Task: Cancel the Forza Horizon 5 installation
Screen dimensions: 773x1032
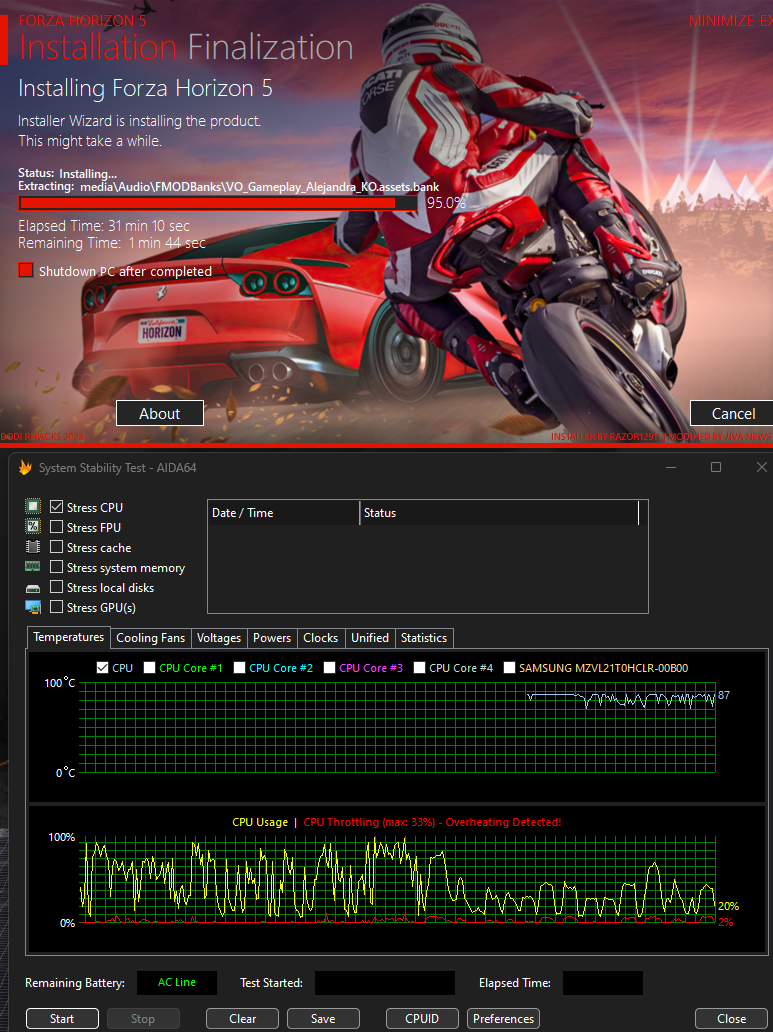Action: click(733, 413)
